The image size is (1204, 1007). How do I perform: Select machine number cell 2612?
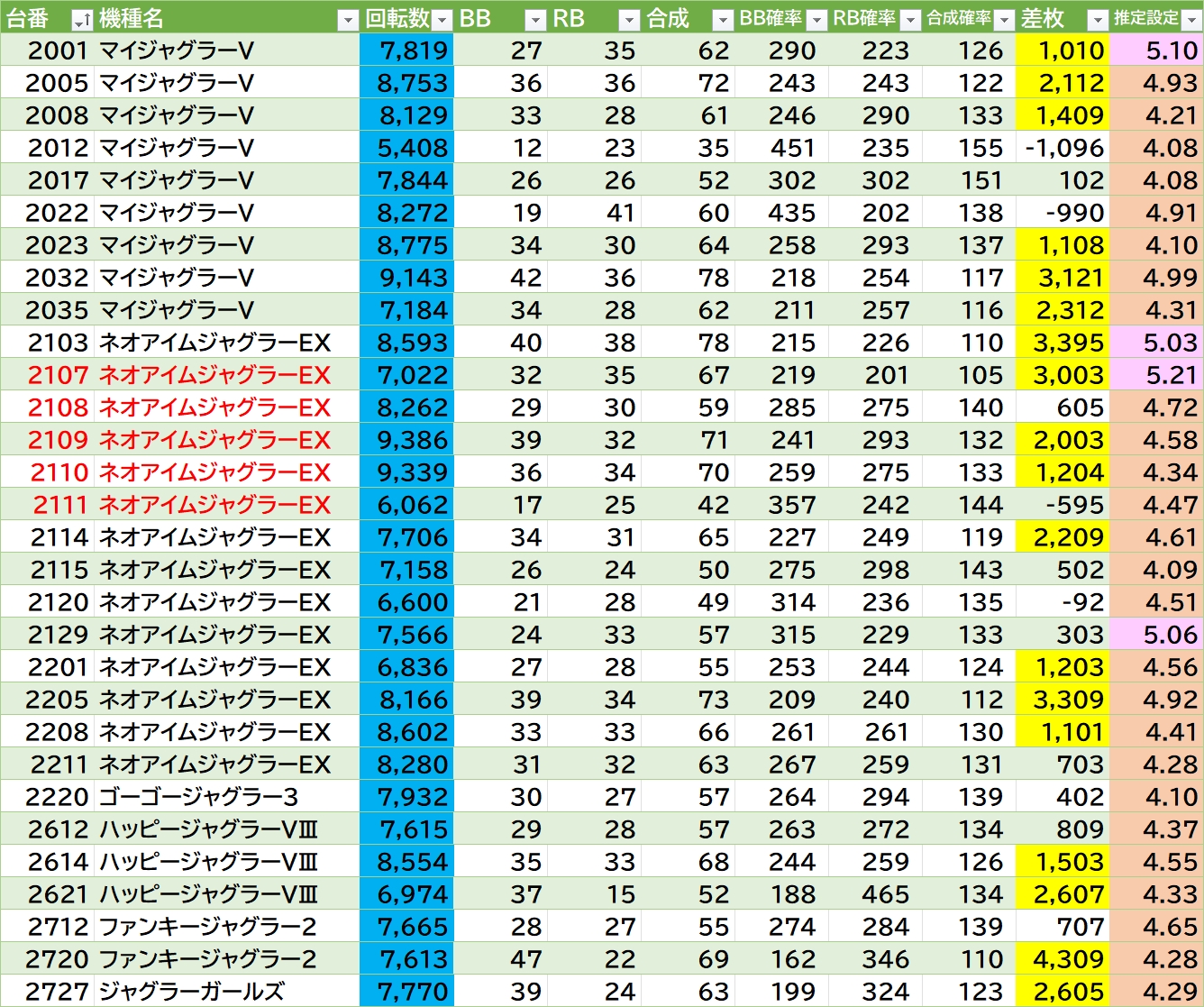[47, 829]
